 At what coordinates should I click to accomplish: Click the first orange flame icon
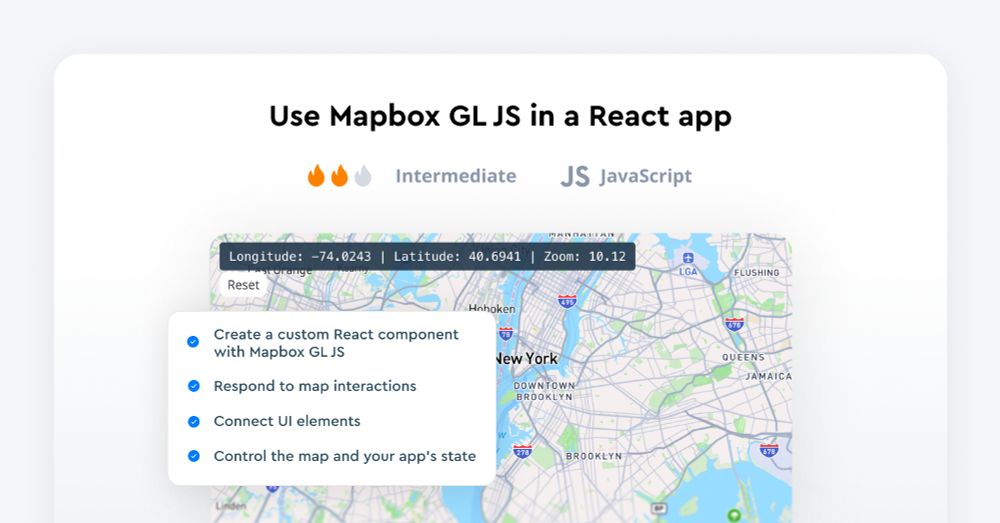click(x=316, y=175)
